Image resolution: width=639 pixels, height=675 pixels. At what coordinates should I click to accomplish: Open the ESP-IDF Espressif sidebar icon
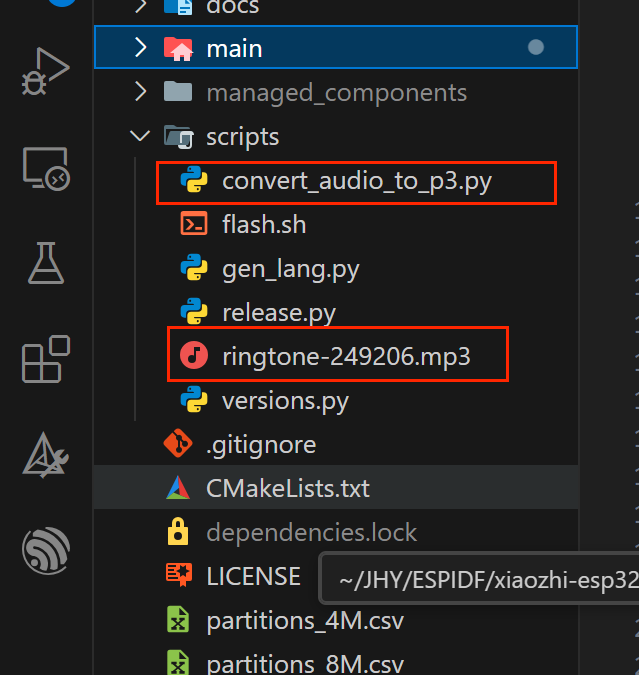[45, 549]
